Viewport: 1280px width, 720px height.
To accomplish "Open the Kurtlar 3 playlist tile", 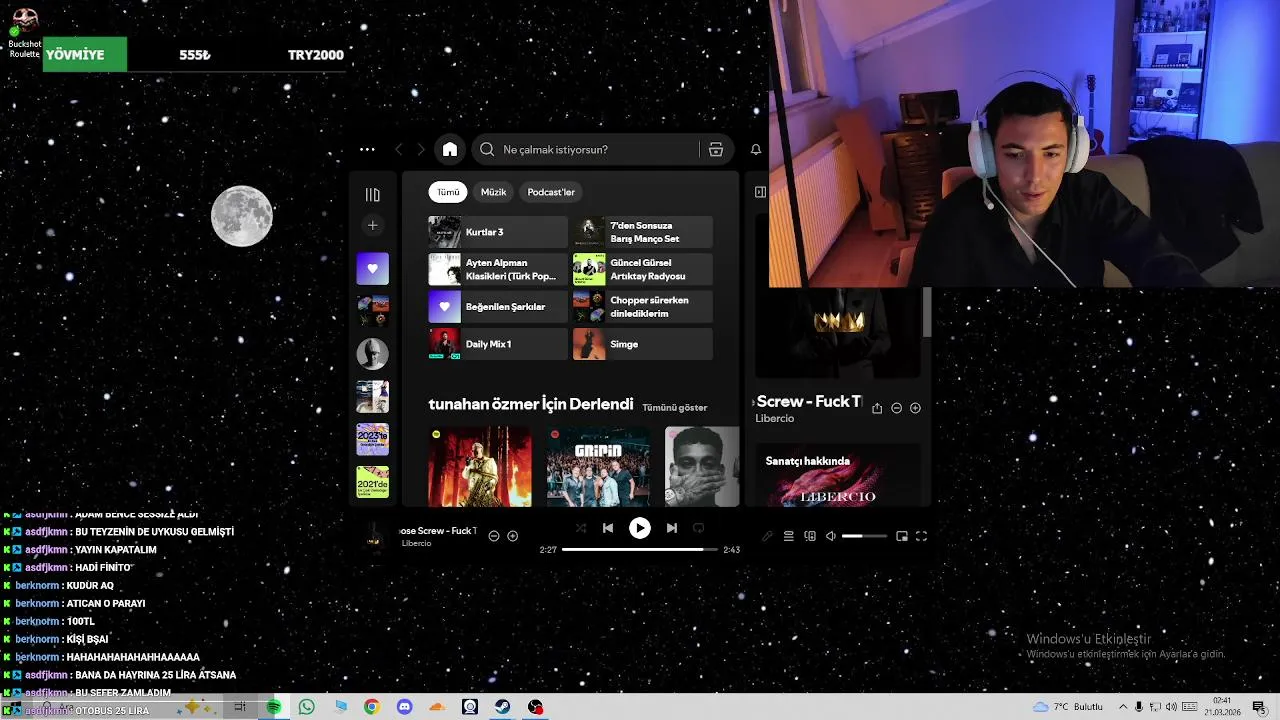I will pos(498,232).
